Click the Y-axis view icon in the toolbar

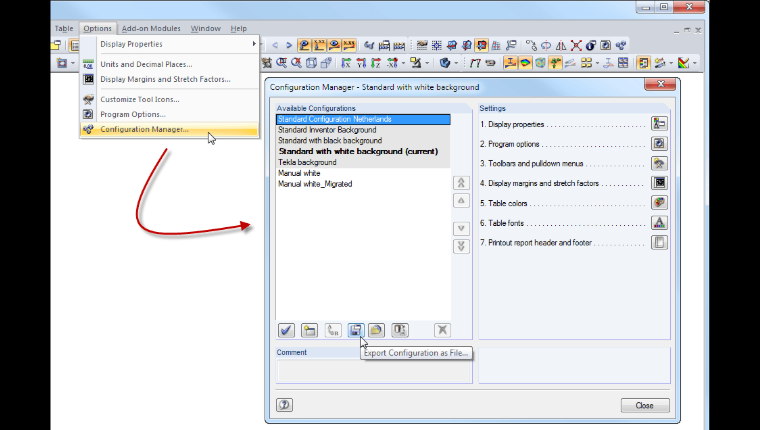[361, 63]
